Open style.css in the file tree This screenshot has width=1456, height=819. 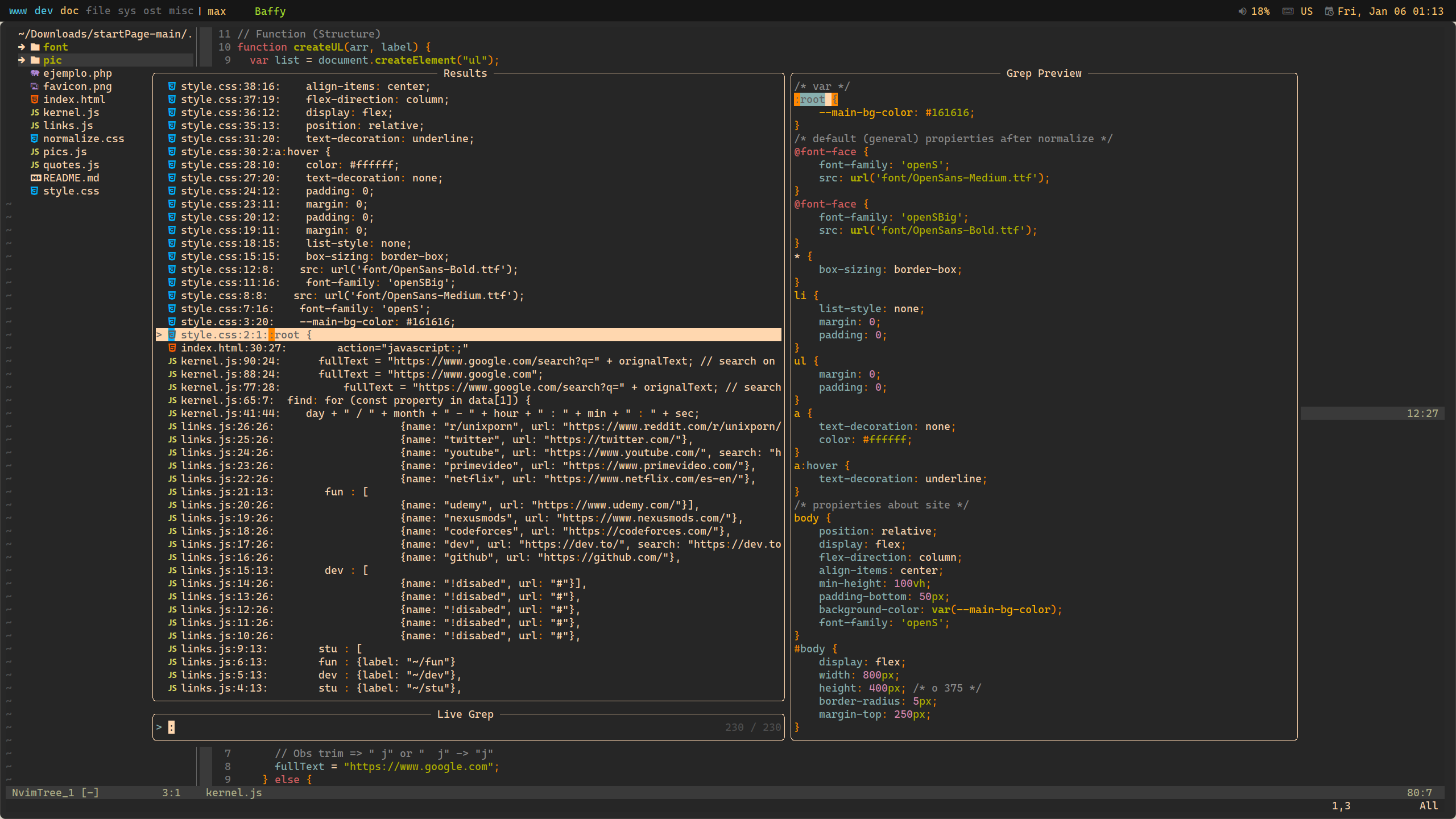71,191
